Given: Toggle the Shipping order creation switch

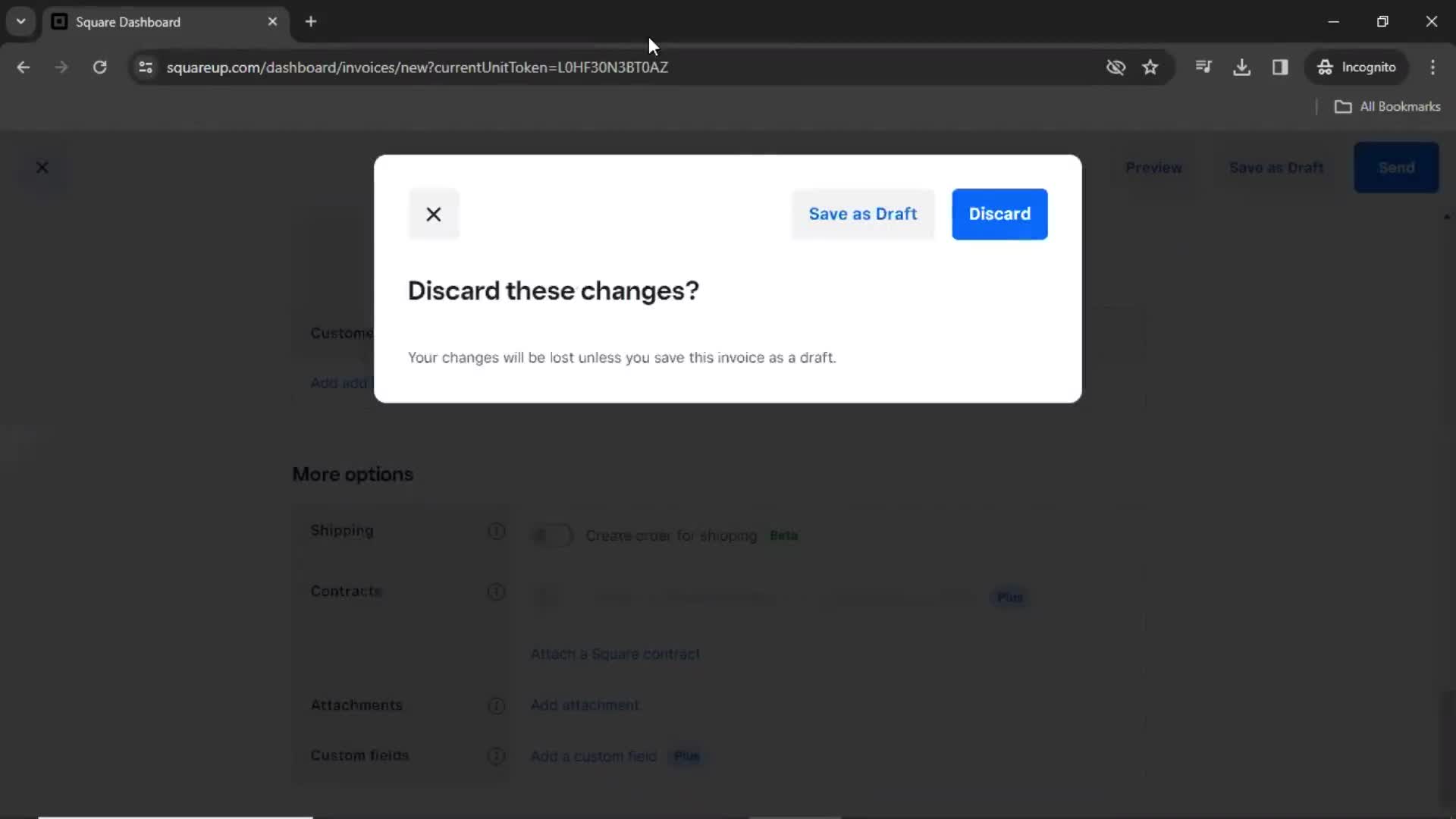Looking at the screenshot, I should (551, 535).
